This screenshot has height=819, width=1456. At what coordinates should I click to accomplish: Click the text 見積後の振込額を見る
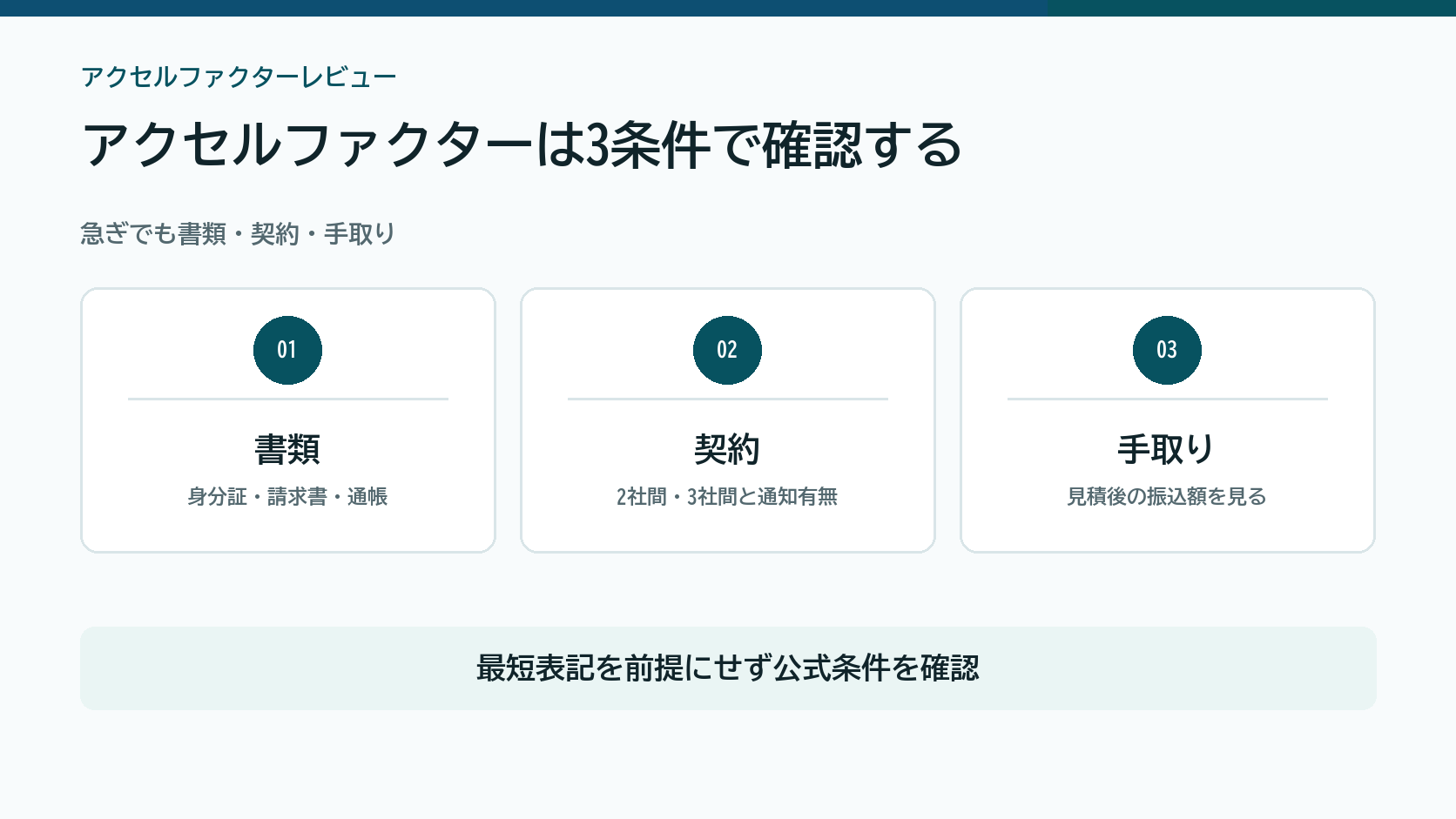pyautogui.click(x=1167, y=497)
